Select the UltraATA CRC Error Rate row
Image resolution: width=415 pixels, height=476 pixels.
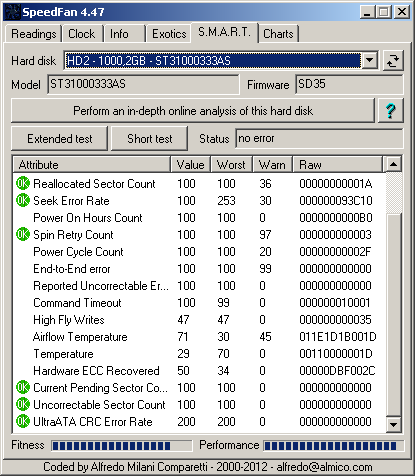199,422
